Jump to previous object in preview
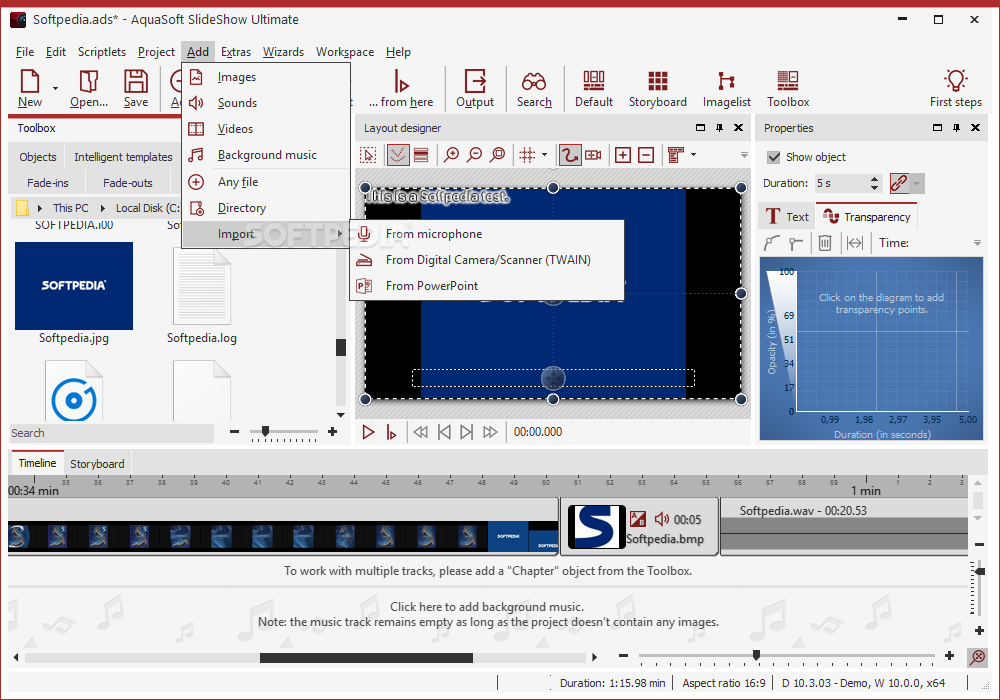The height and width of the screenshot is (700, 1000). (x=445, y=432)
